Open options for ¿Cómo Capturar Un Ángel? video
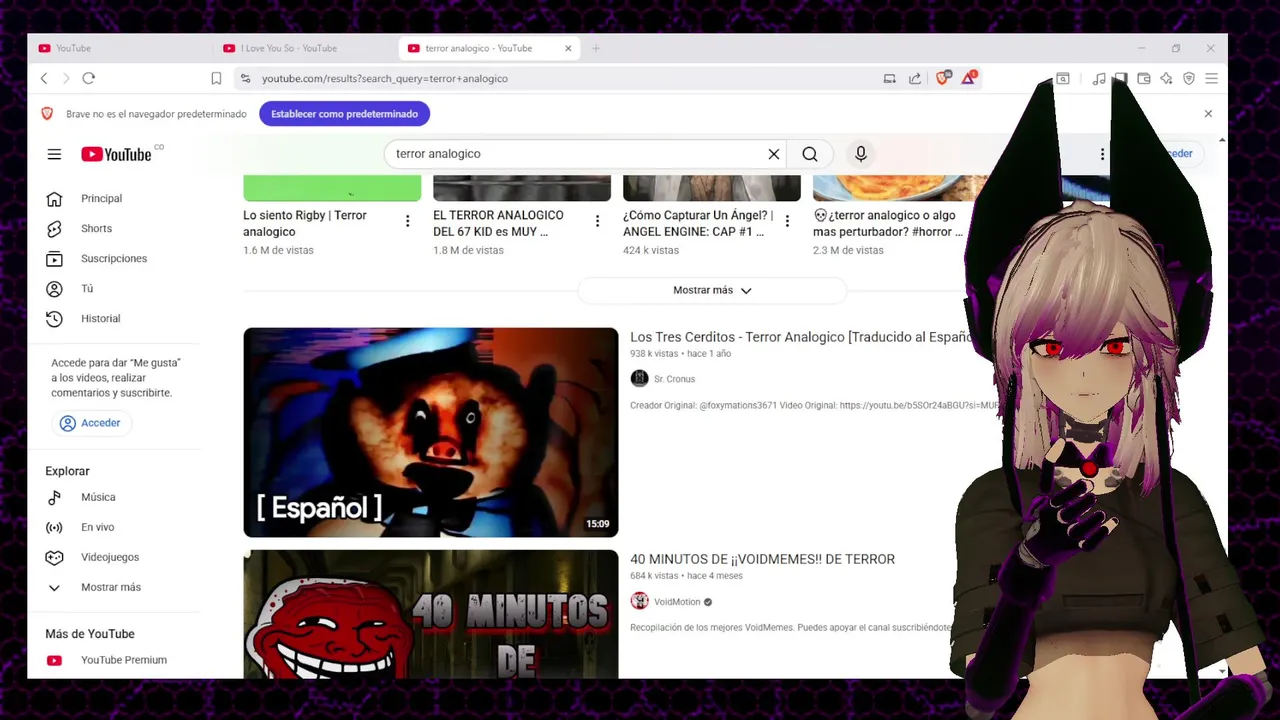 (787, 221)
